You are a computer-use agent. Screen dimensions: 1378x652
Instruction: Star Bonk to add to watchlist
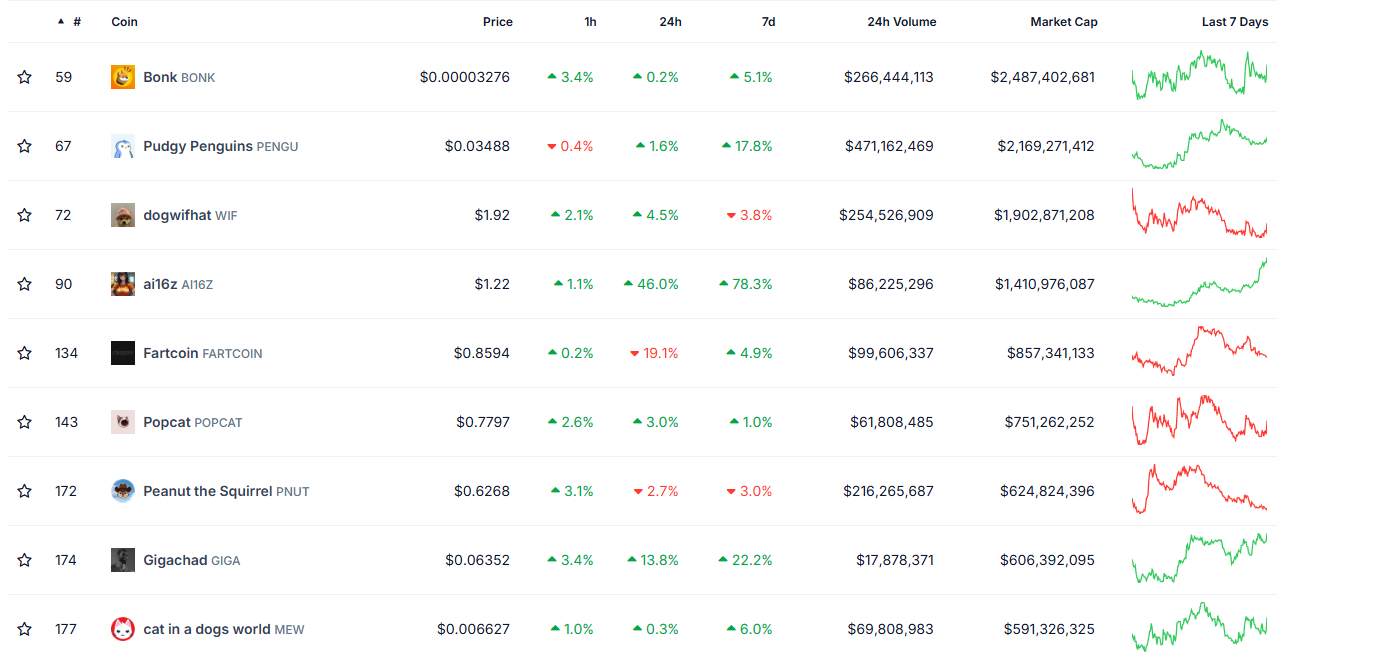(24, 77)
